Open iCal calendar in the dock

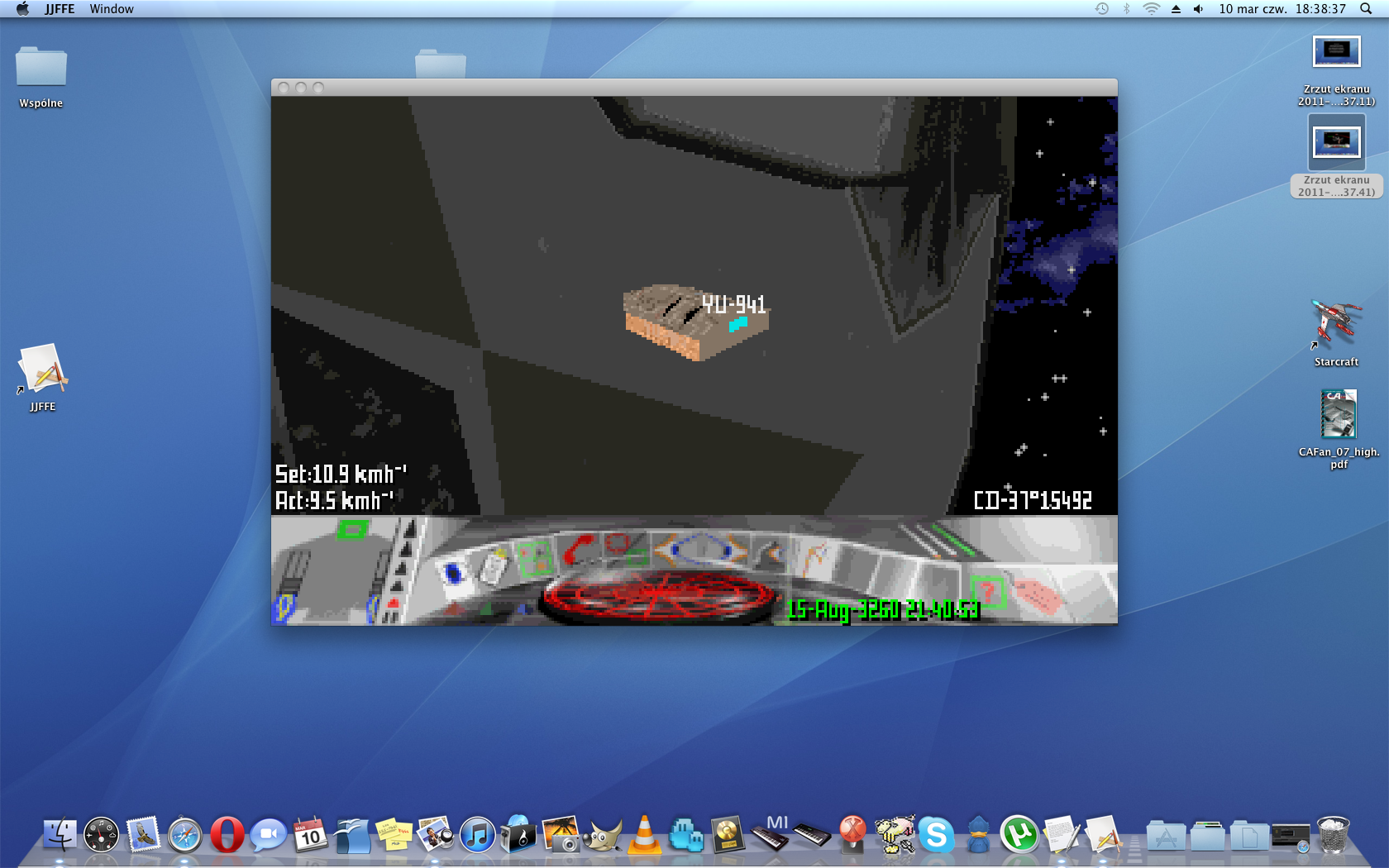point(310,835)
